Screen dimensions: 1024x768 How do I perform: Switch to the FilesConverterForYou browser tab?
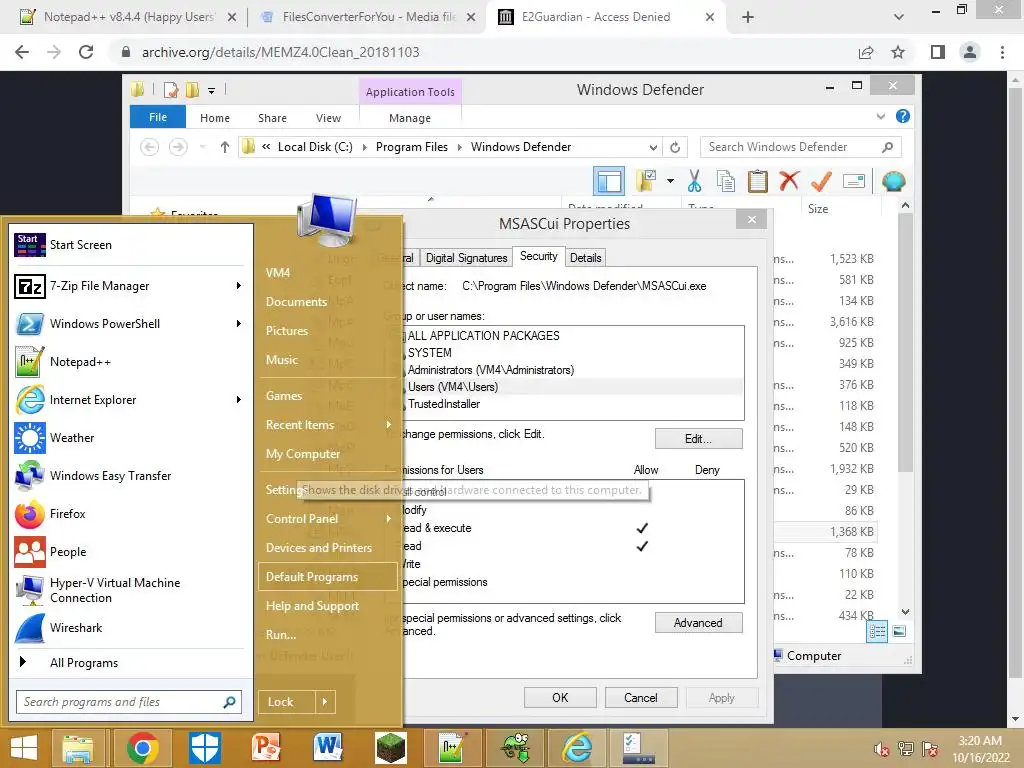(x=368, y=17)
